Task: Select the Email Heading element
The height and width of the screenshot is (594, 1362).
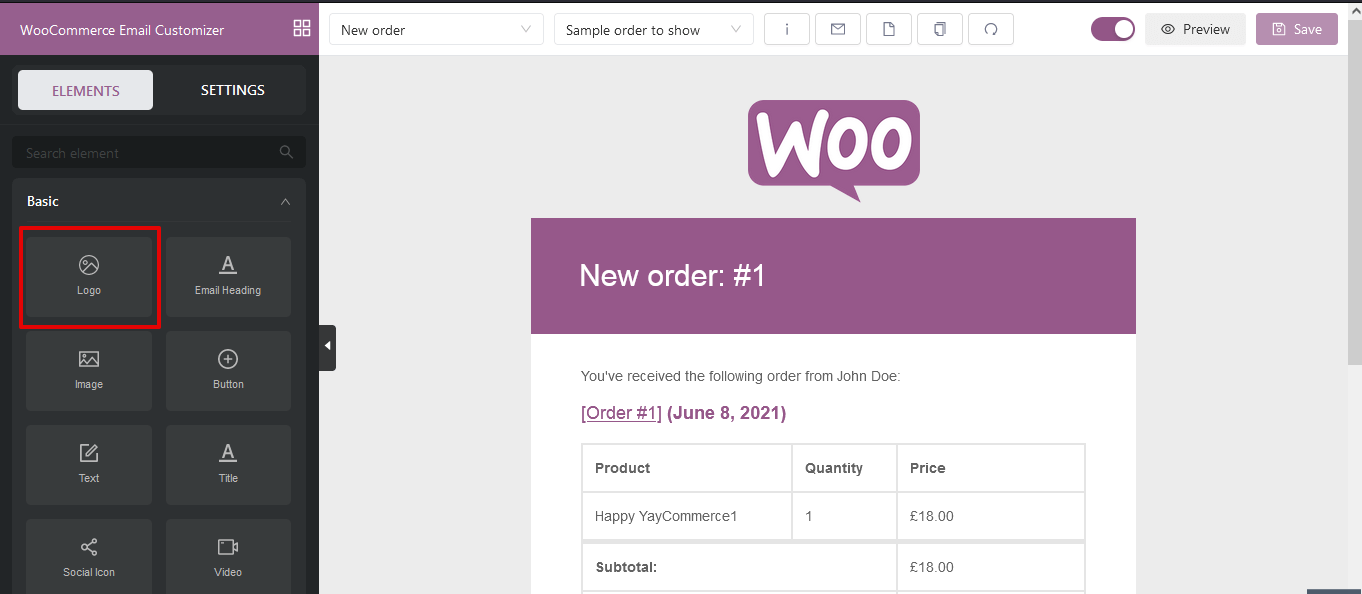Action: 228,276
